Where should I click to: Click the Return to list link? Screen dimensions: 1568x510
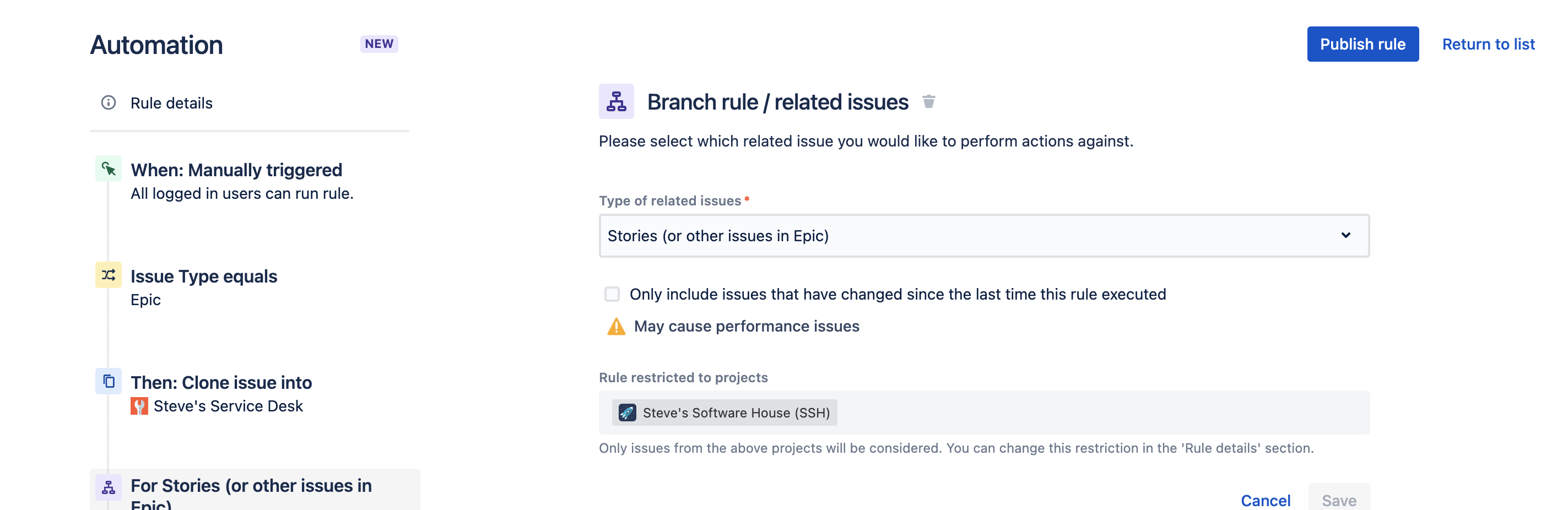click(x=1488, y=45)
